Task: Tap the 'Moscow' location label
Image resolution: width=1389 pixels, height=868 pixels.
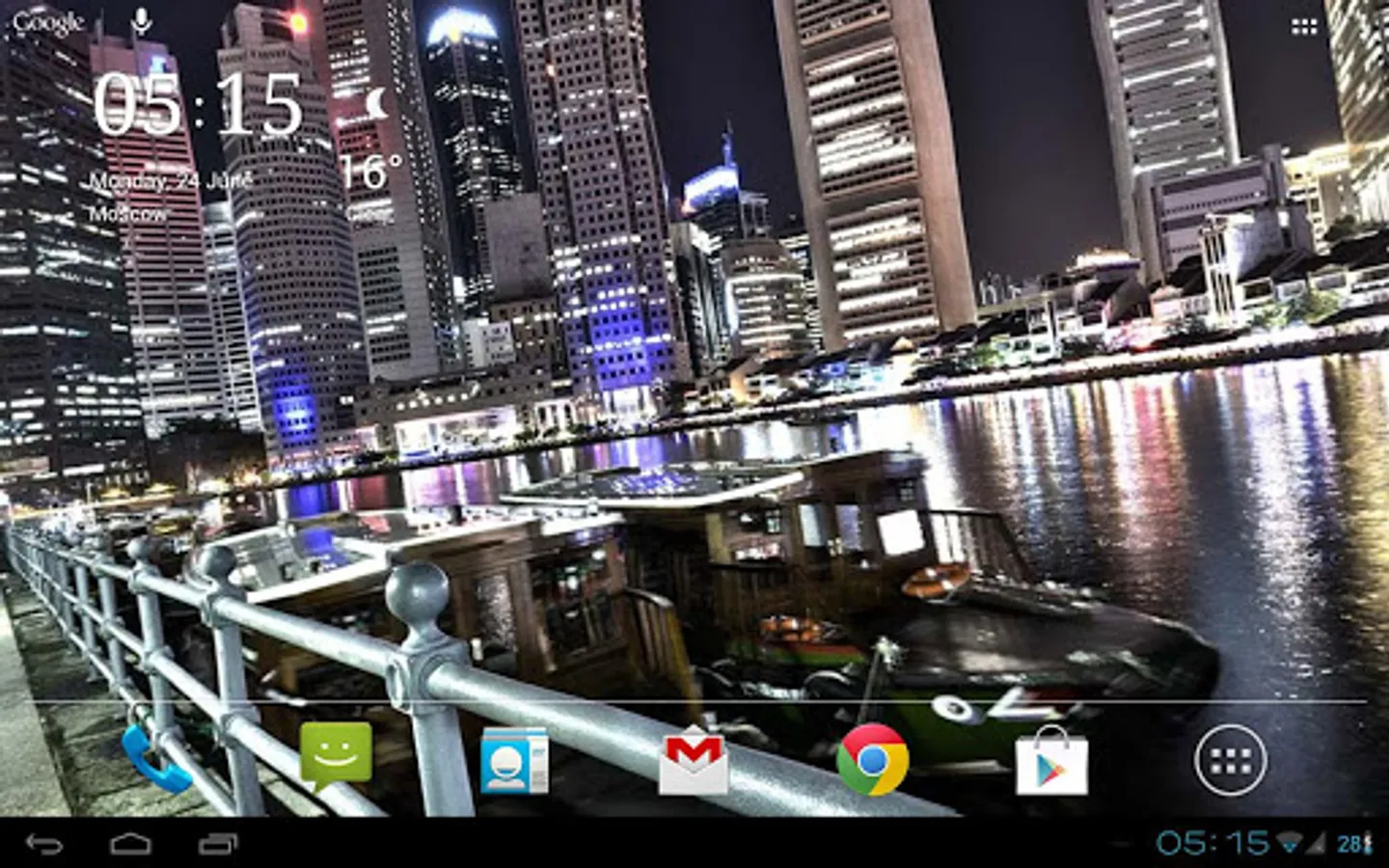Action: pos(127,213)
